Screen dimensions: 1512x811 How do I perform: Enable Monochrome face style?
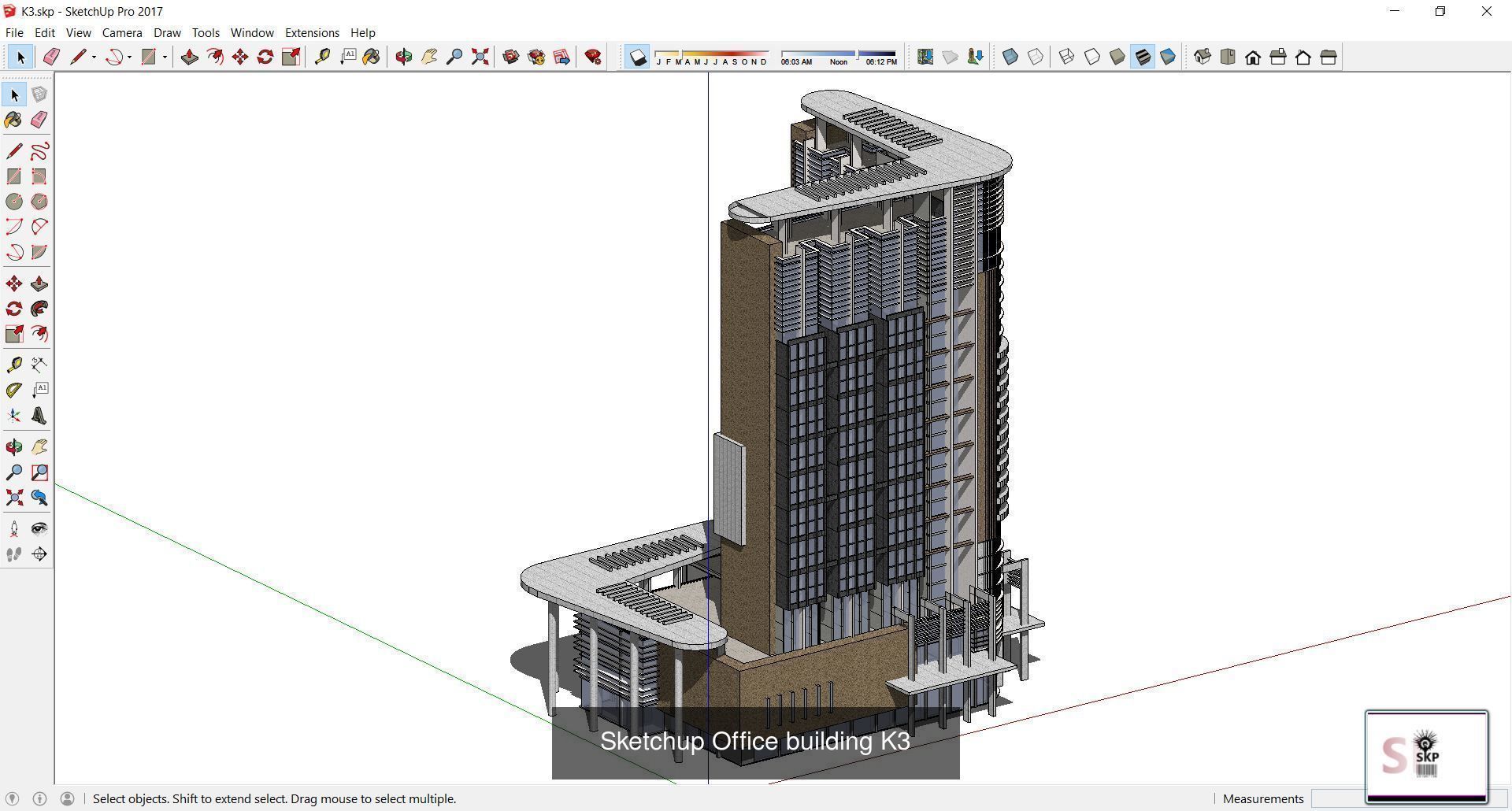pyautogui.click(x=1168, y=57)
